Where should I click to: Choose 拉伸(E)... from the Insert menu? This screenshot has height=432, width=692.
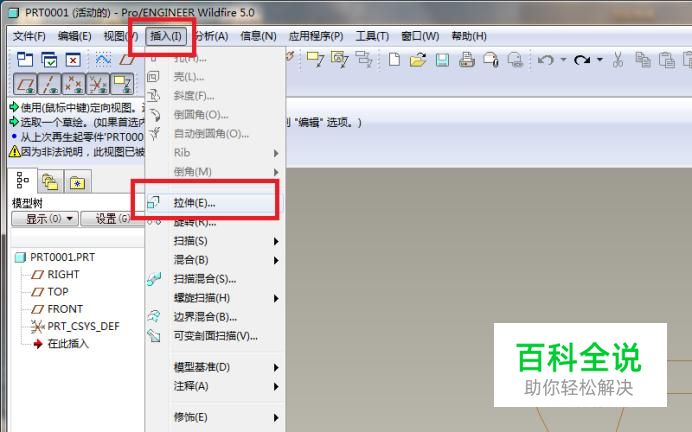(215, 203)
